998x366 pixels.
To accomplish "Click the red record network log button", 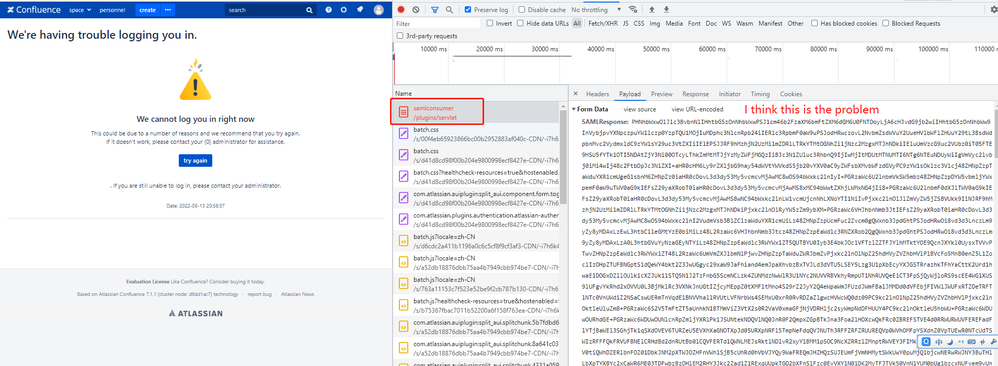I will 401,10.
